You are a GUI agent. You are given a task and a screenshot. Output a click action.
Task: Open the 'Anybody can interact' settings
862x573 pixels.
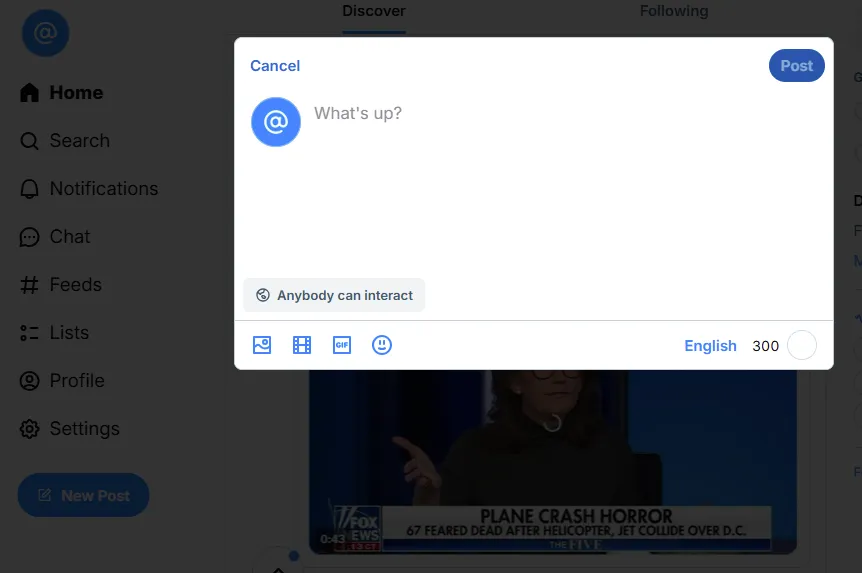(334, 295)
